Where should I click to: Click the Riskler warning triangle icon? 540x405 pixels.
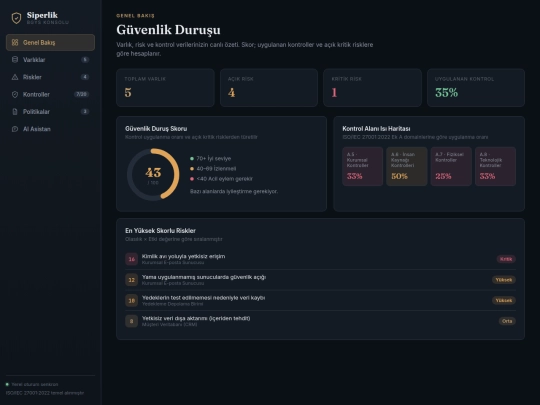pos(15,77)
